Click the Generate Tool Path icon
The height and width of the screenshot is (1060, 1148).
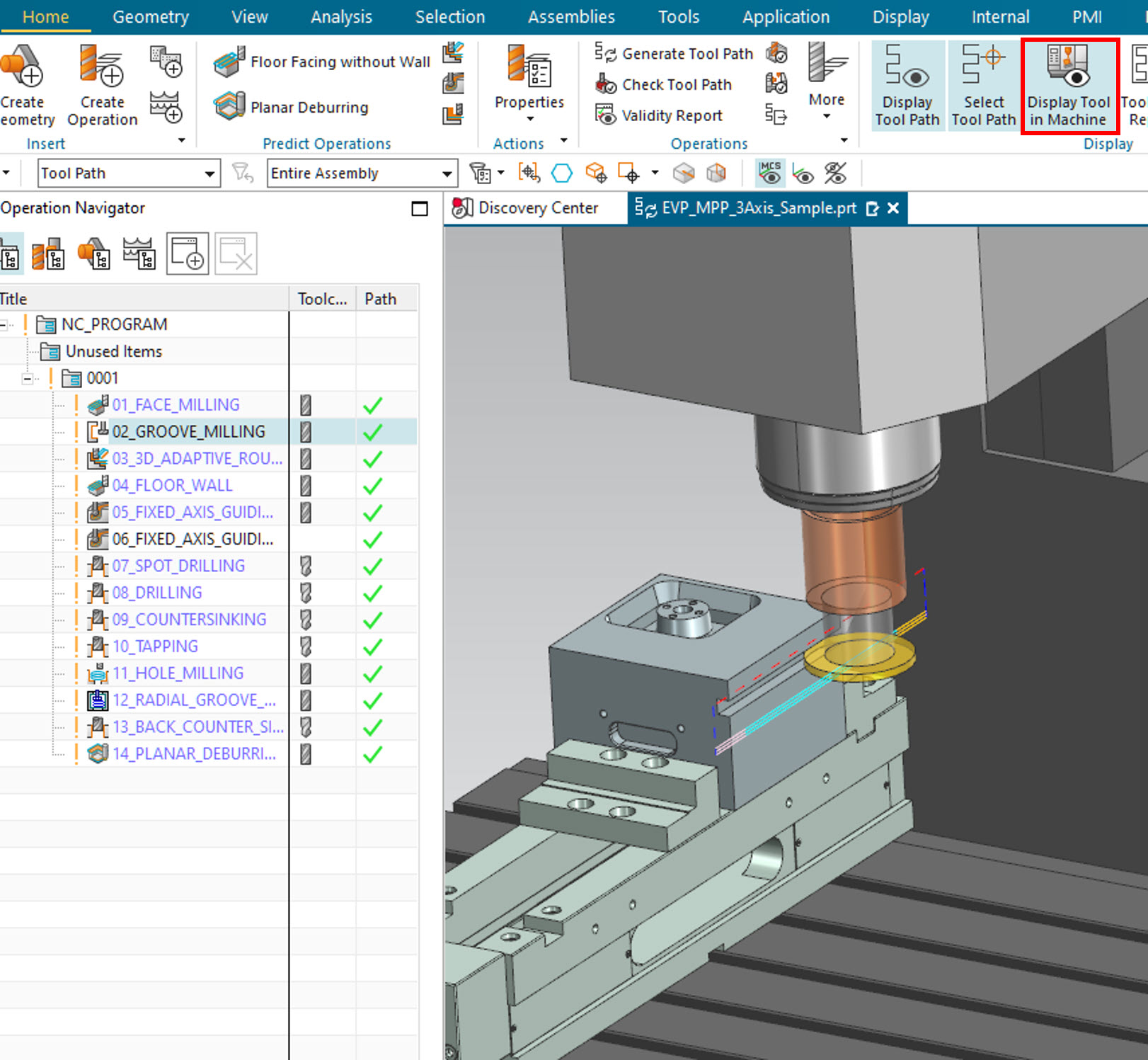pyautogui.click(x=606, y=54)
